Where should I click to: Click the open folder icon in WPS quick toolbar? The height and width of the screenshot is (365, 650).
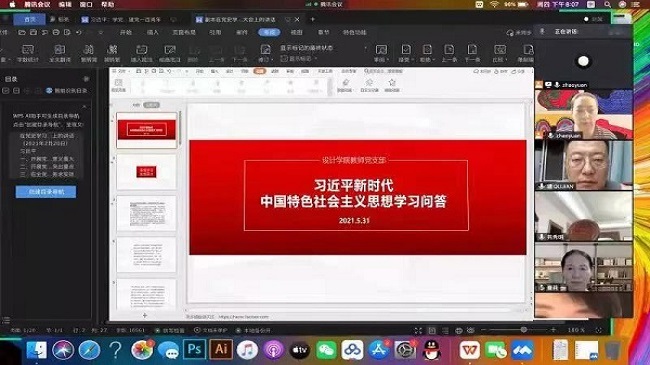22,32
